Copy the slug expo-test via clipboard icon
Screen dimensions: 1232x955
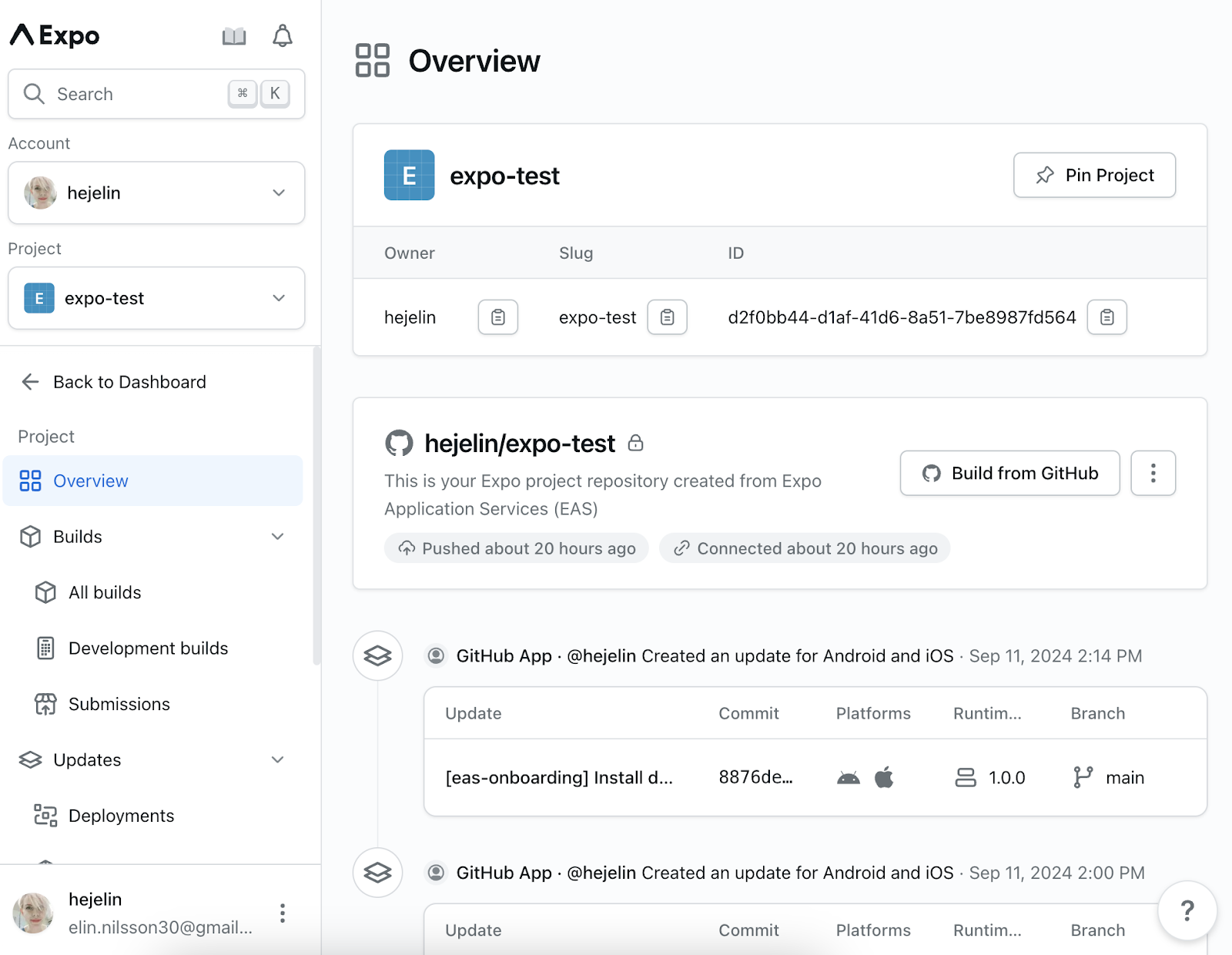pos(667,317)
